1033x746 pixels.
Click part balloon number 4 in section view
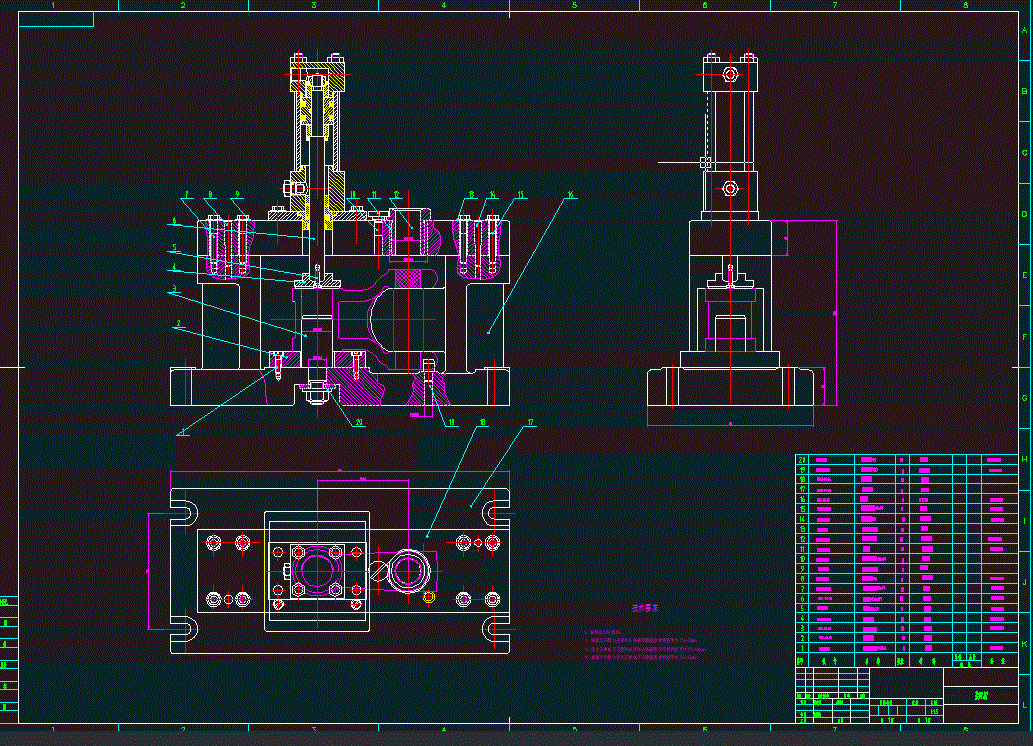pos(175,268)
